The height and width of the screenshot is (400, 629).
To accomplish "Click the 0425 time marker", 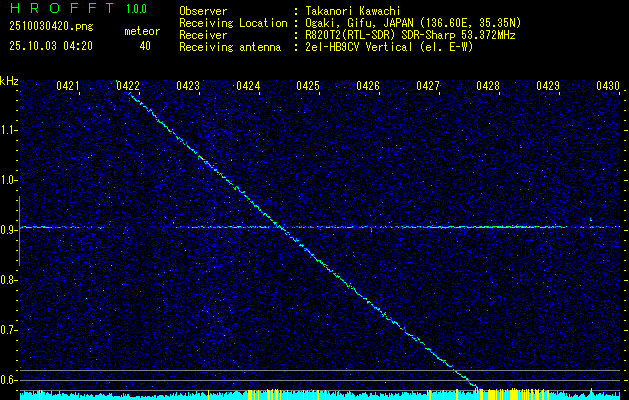I will point(308,86).
